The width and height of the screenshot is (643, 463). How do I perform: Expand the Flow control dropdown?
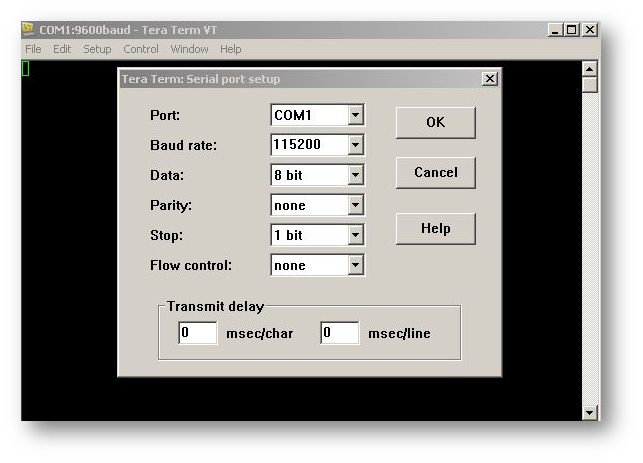355,265
